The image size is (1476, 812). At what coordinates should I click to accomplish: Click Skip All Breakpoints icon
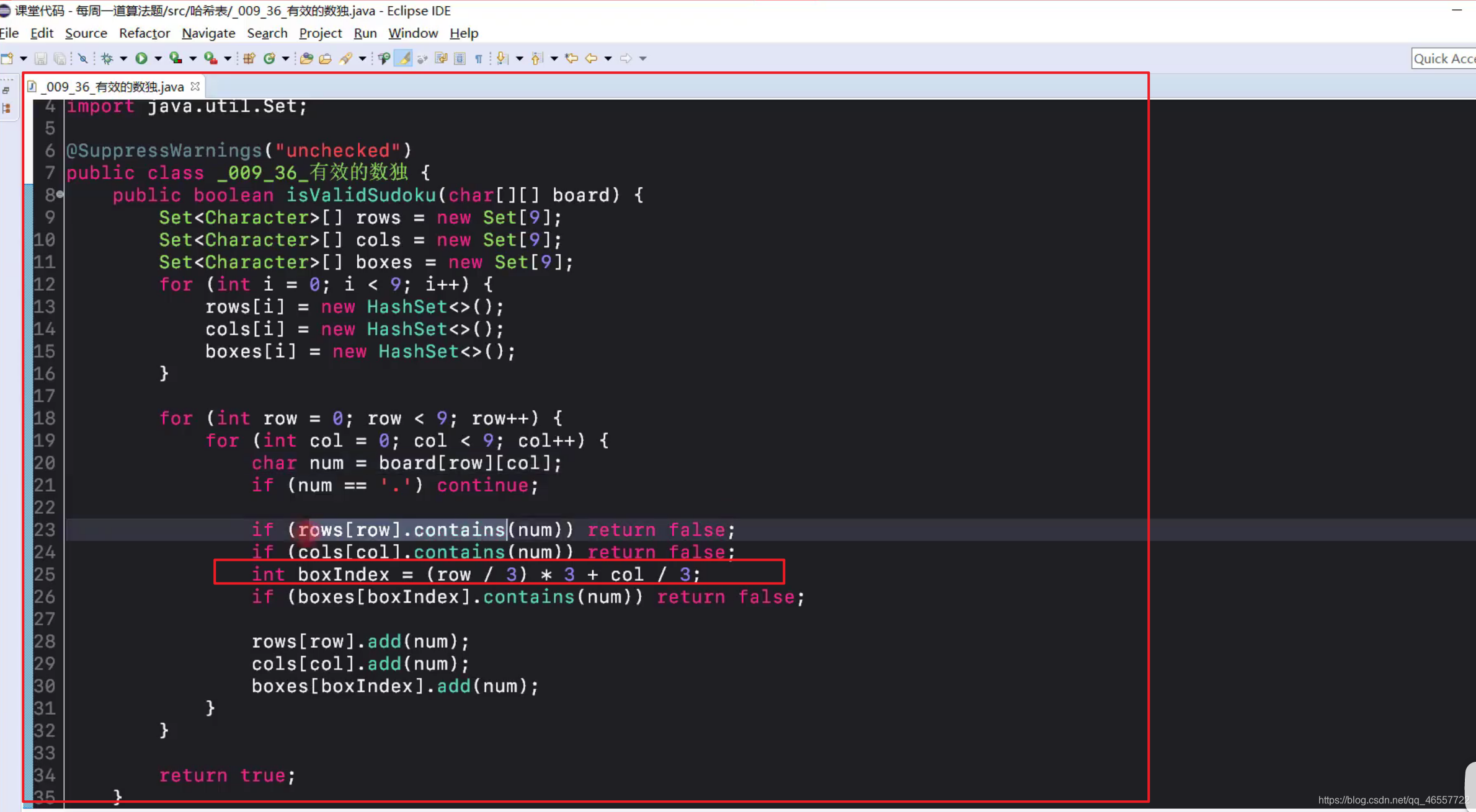pyautogui.click(x=82, y=58)
